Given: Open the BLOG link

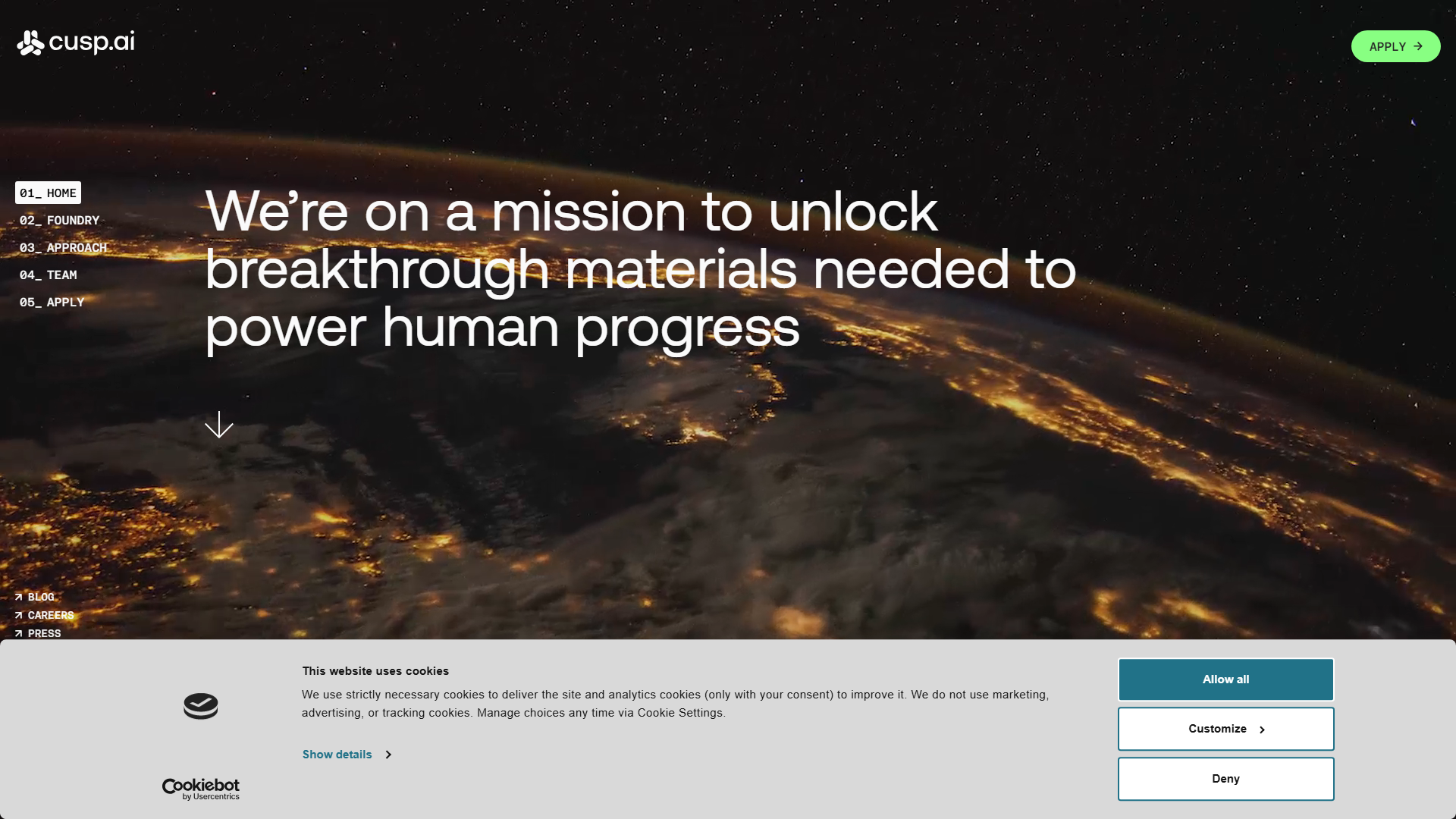Looking at the screenshot, I should click(x=35, y=597).
